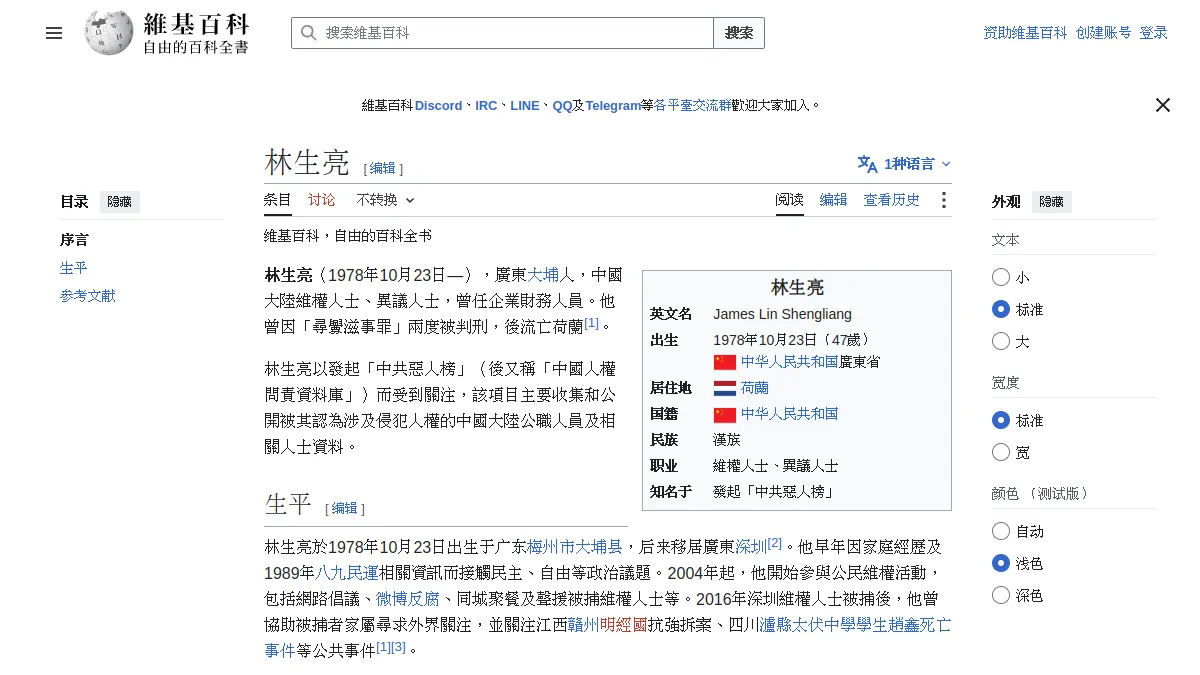Screen dimensions: 1200x675
Task: Select 小 text size
Action: (1001, 277)
